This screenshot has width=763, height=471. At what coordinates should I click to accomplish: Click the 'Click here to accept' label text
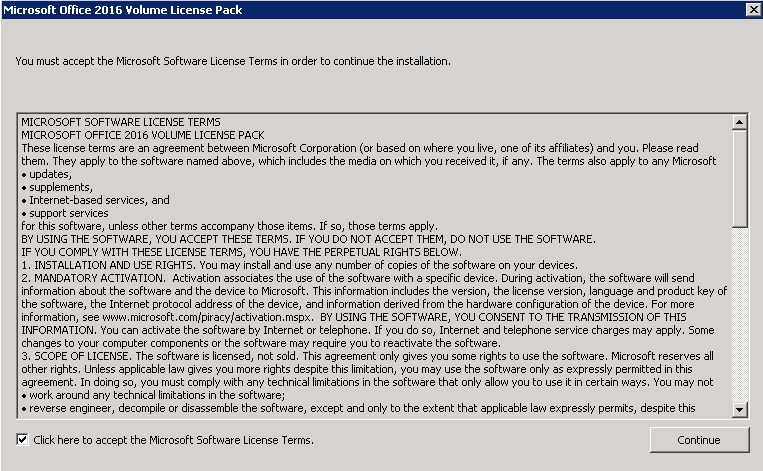173,440
